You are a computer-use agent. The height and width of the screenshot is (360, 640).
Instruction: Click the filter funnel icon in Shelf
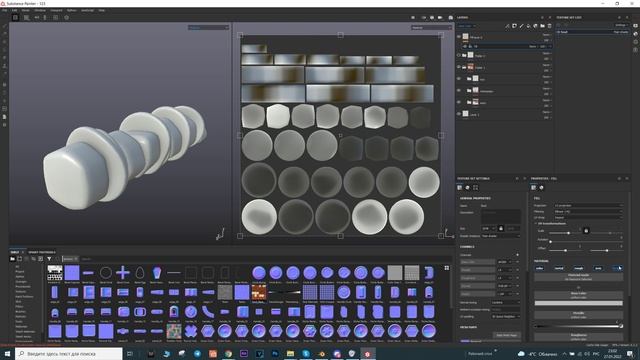click(49, 259)
